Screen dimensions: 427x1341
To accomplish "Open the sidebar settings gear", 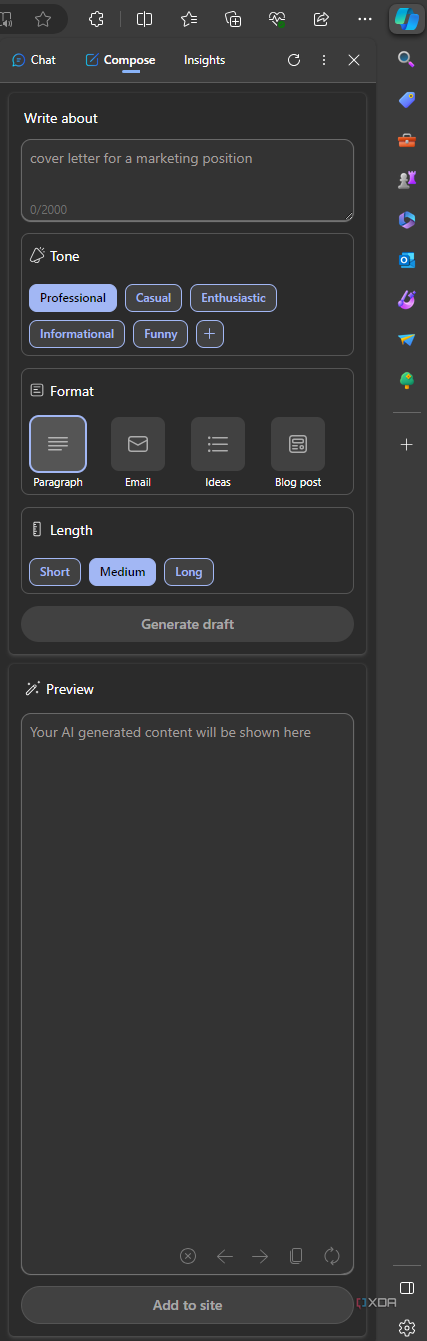I will [406, 1327].
